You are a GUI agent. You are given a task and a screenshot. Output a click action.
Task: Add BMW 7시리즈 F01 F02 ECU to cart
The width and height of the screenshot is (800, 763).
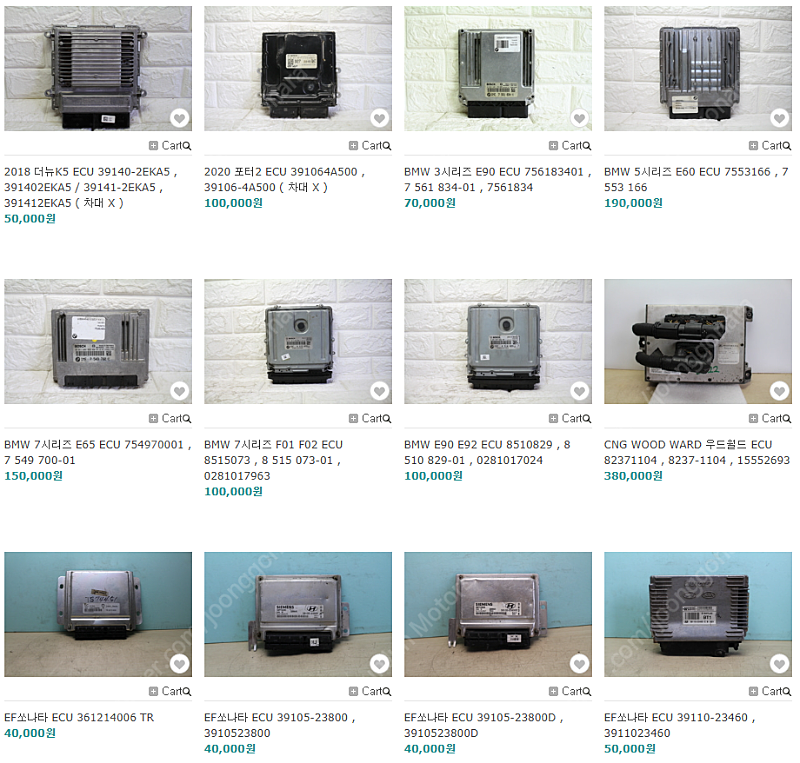[x=366, y=419]
